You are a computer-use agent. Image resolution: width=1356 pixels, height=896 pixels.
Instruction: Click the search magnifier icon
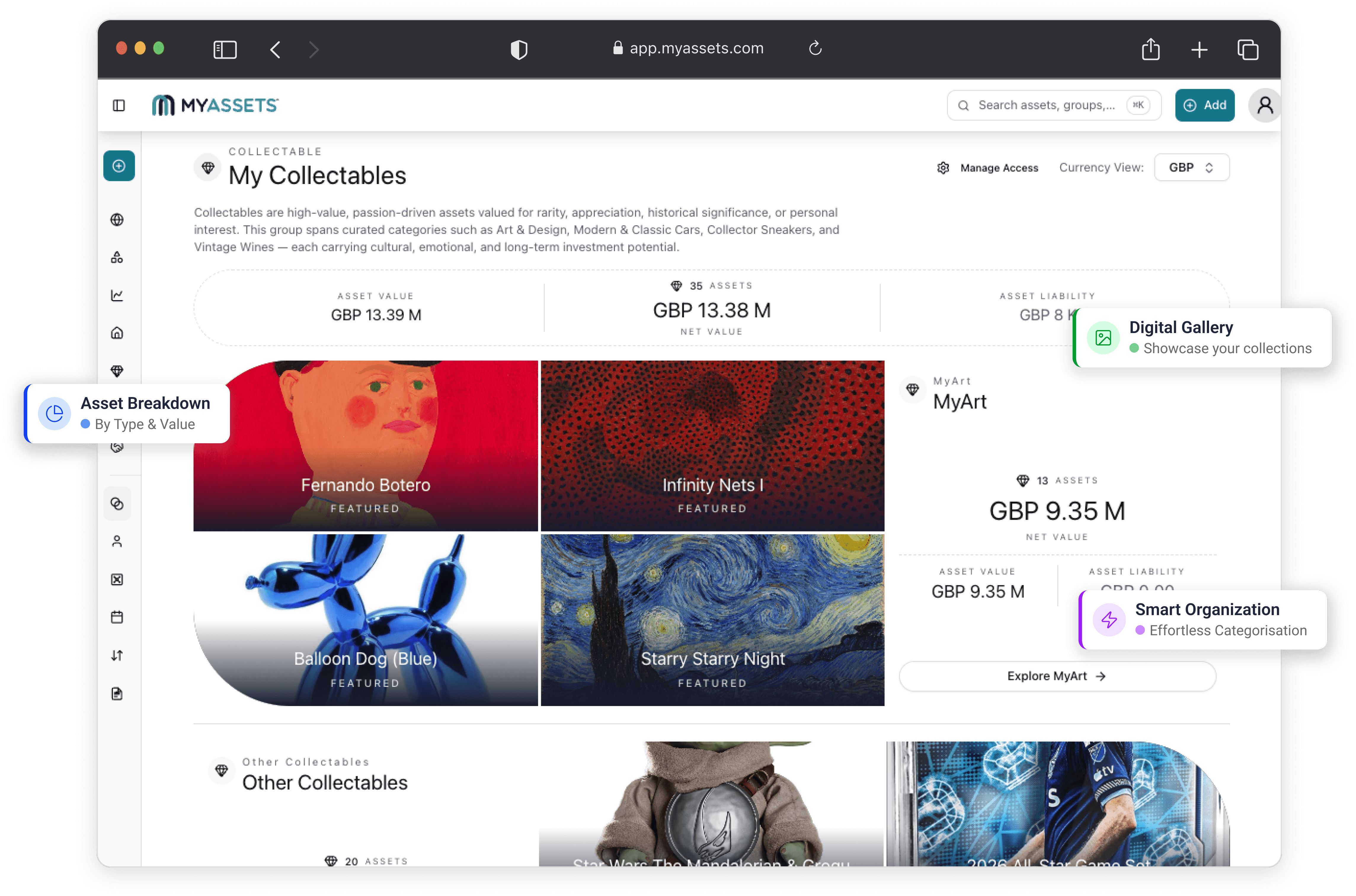tap(963, 105)
